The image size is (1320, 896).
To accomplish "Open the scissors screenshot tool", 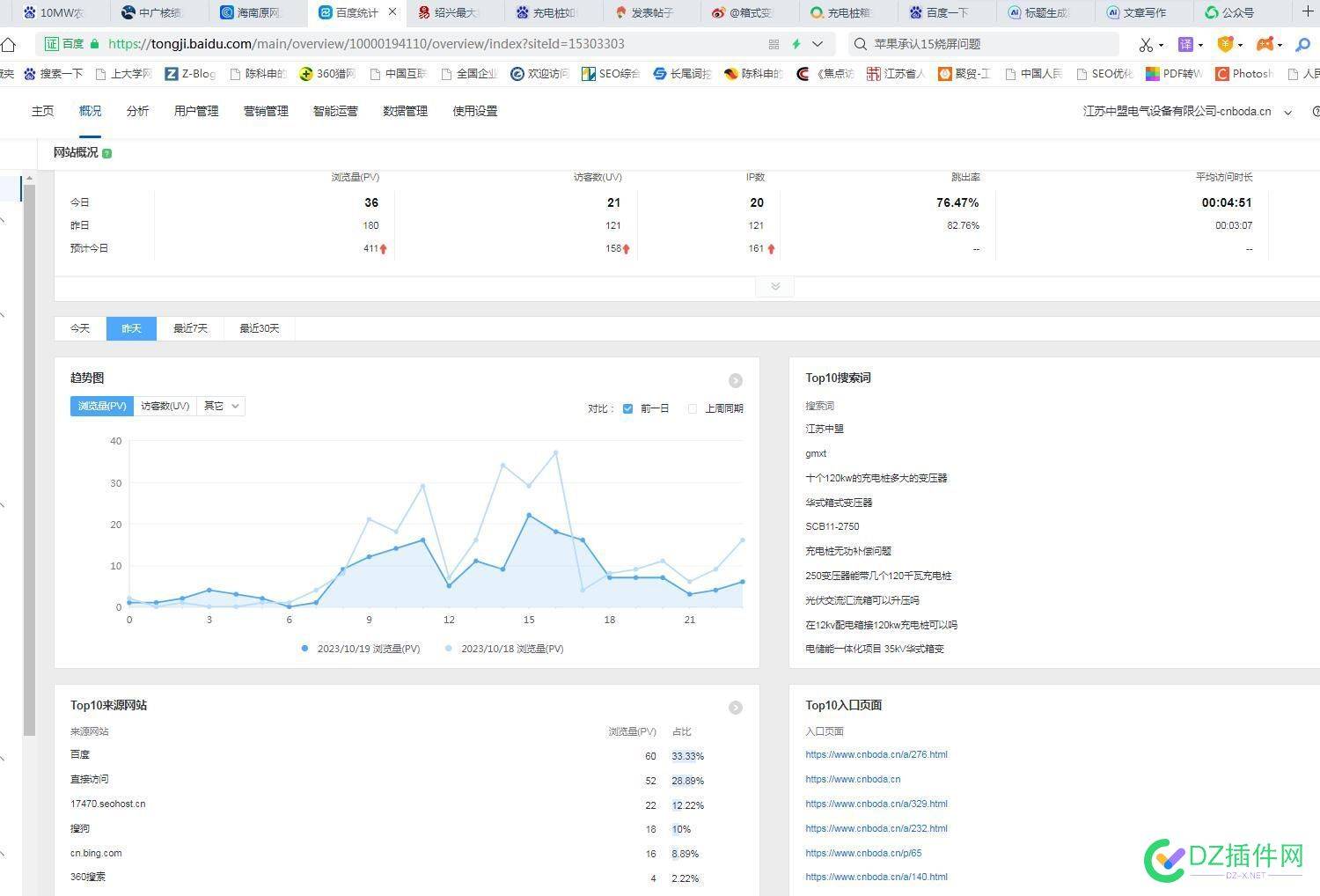I will point(1146,44).
